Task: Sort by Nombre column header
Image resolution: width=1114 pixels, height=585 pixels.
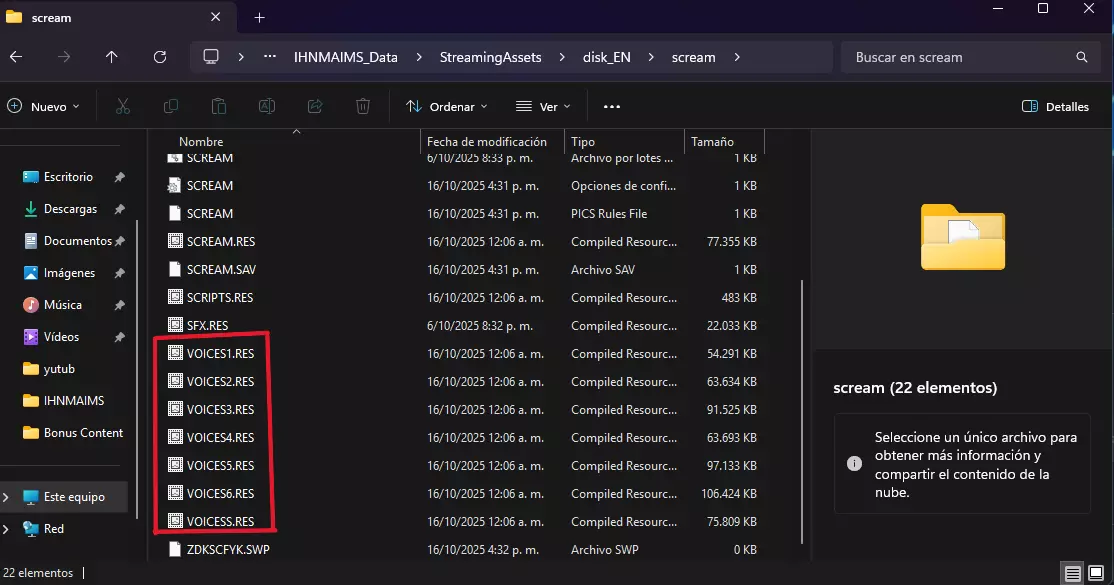Action: pos(201,141)
